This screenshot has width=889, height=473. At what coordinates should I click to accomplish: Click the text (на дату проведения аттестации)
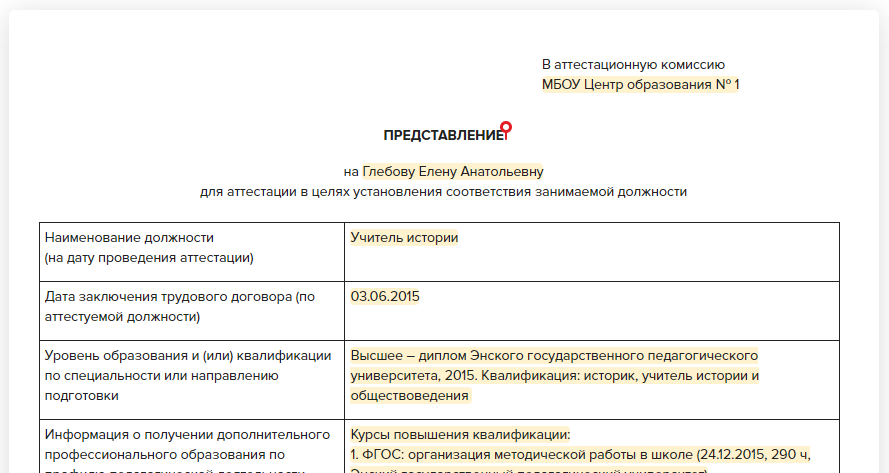[148, 258]
